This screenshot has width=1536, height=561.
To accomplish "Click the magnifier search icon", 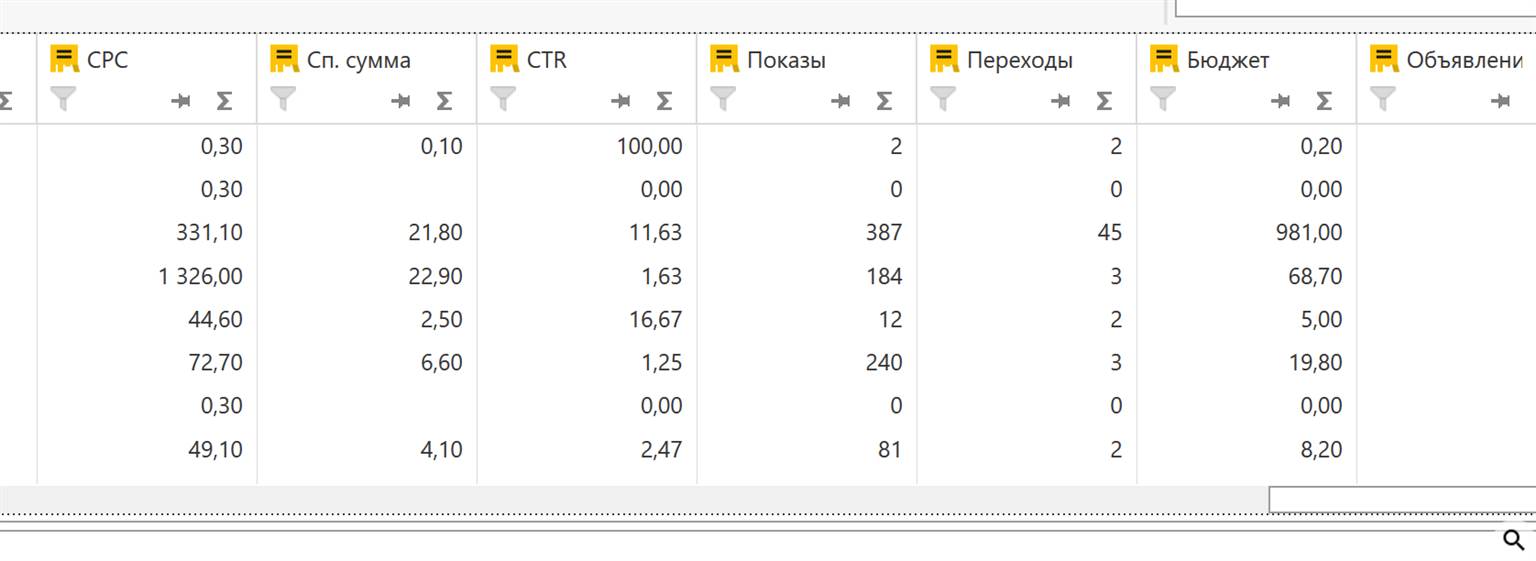I will (1513, 541).
